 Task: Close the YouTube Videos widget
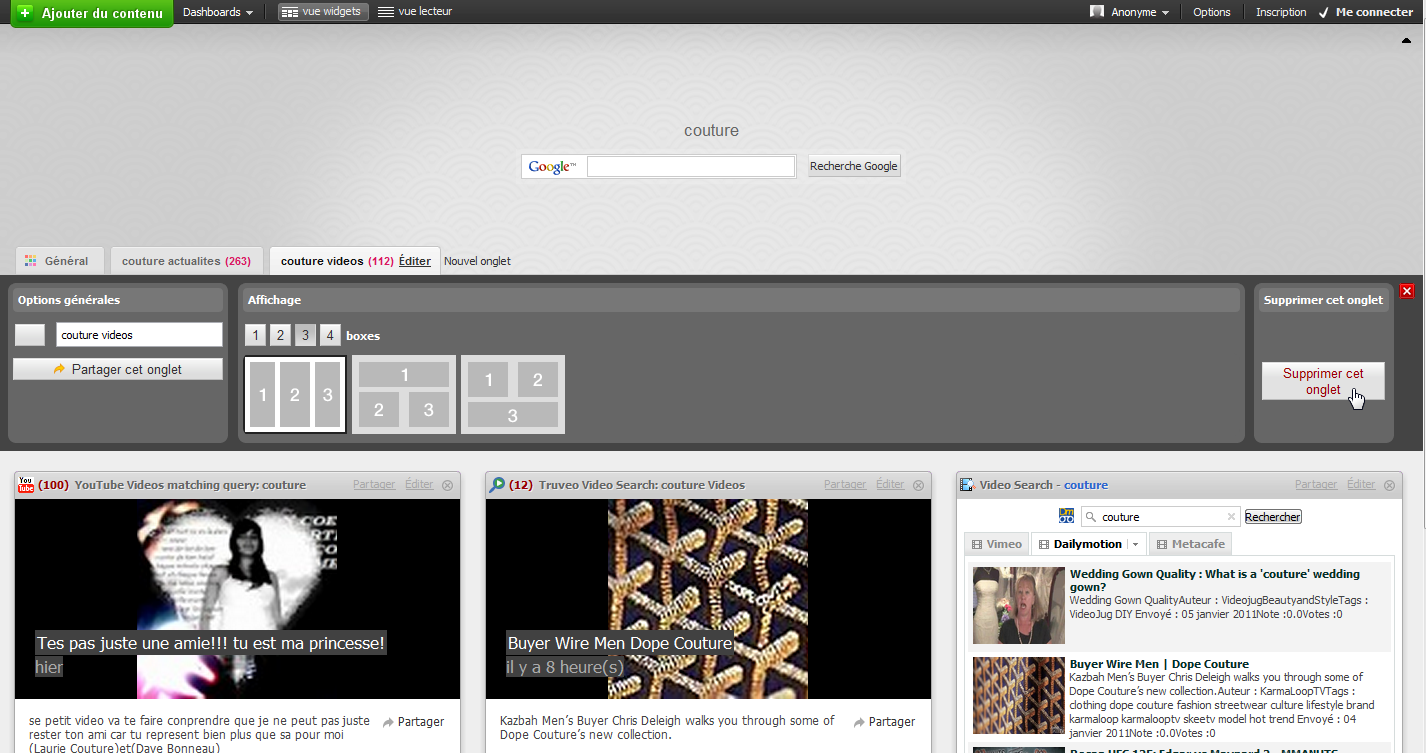click(x=447, y=485)
